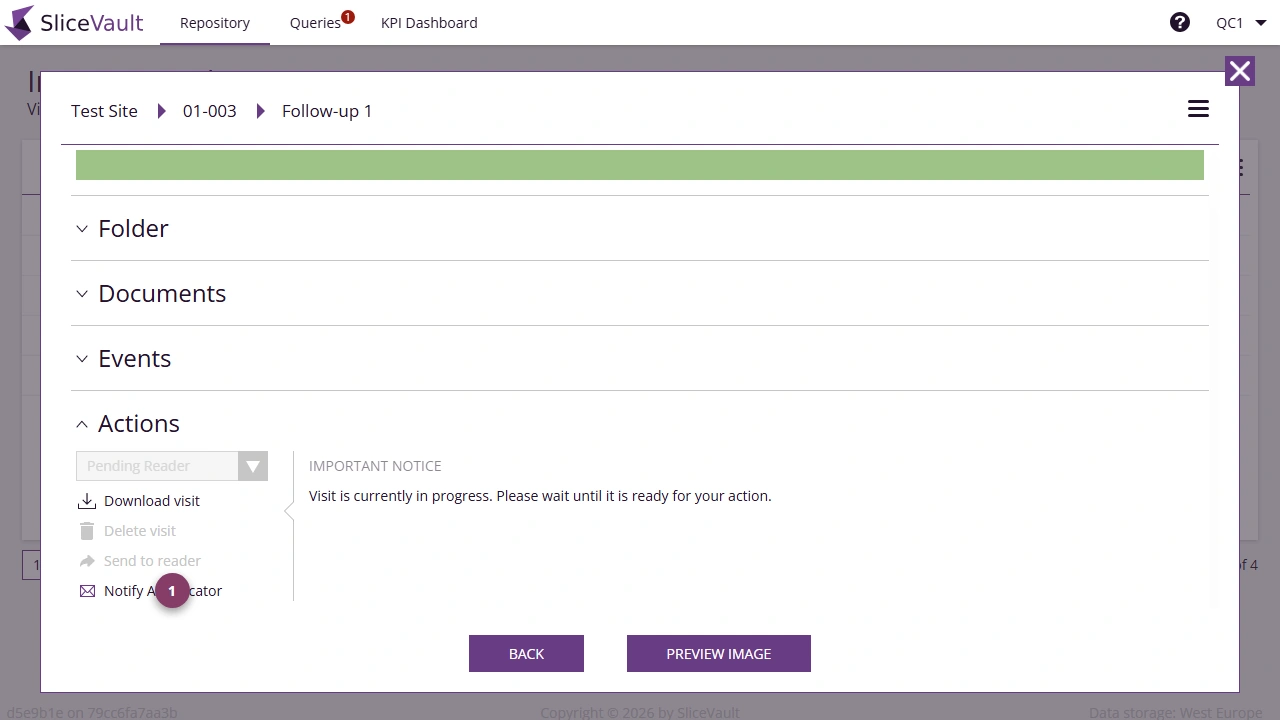Open the Test Site breadcrumb link

tap(103, 111)
